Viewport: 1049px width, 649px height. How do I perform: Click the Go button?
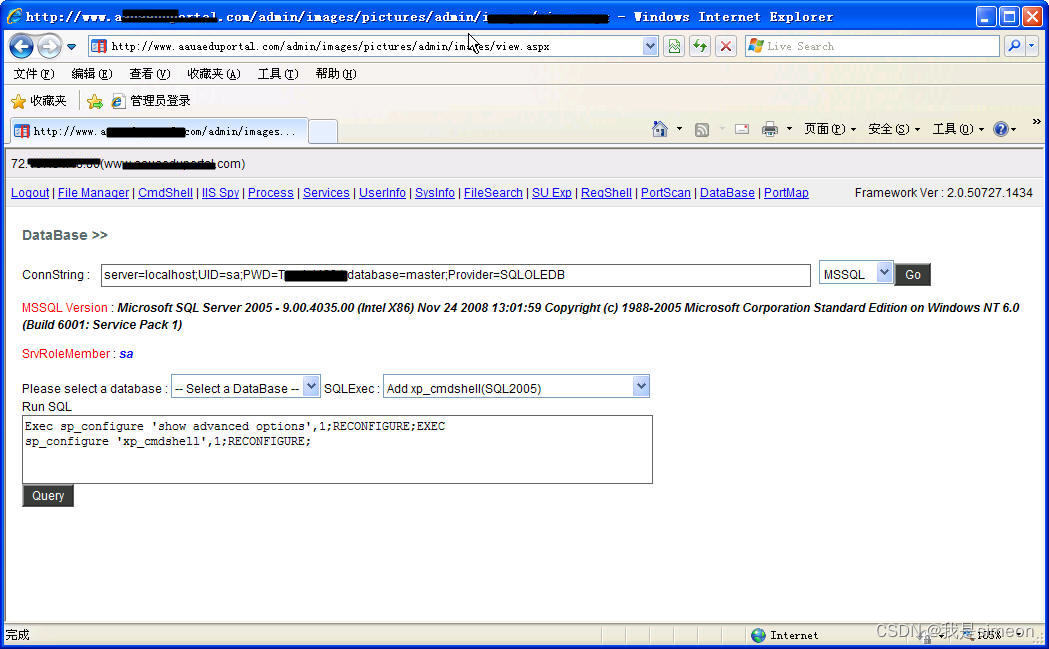click(913, 274)
